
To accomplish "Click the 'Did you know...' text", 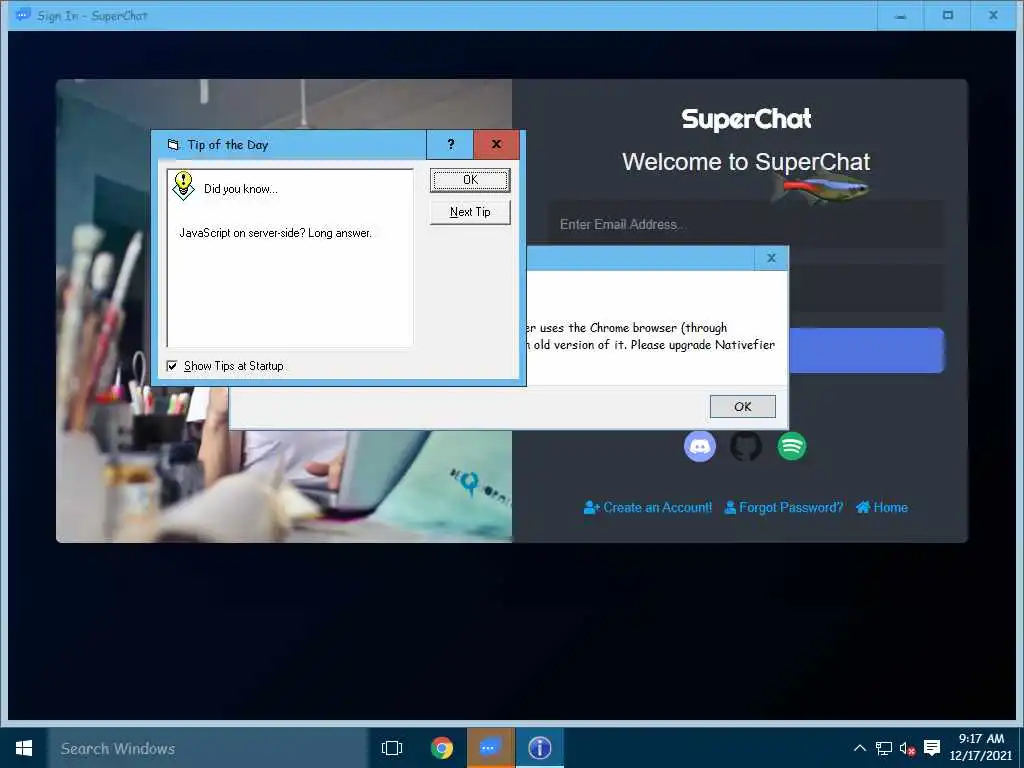I will point(240,189).
